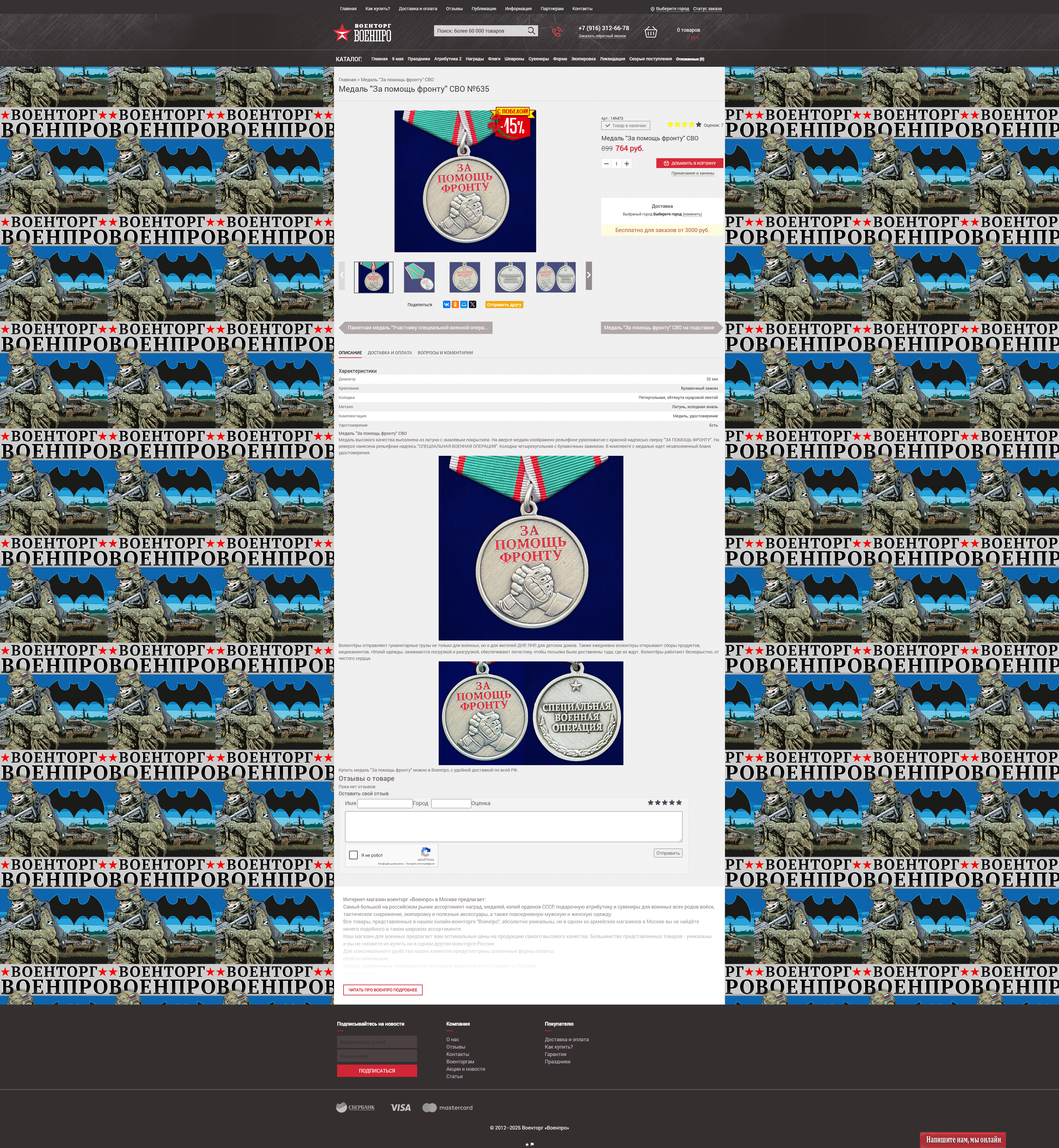Check the "Я не робот" reCAPTCHA box

354,855
